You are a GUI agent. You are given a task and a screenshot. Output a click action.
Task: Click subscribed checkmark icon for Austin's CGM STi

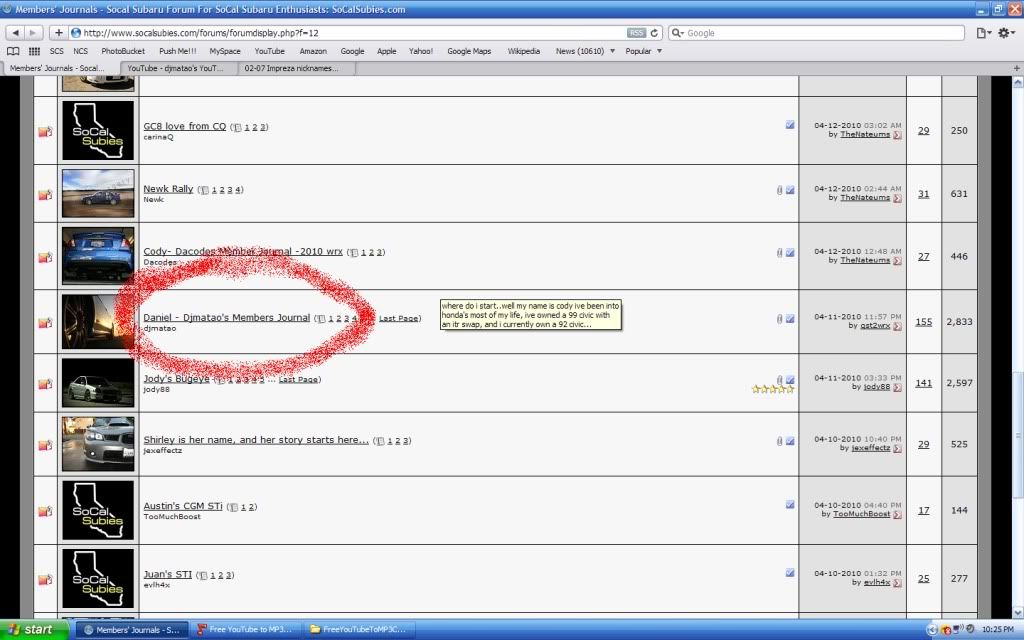(790, 505)
